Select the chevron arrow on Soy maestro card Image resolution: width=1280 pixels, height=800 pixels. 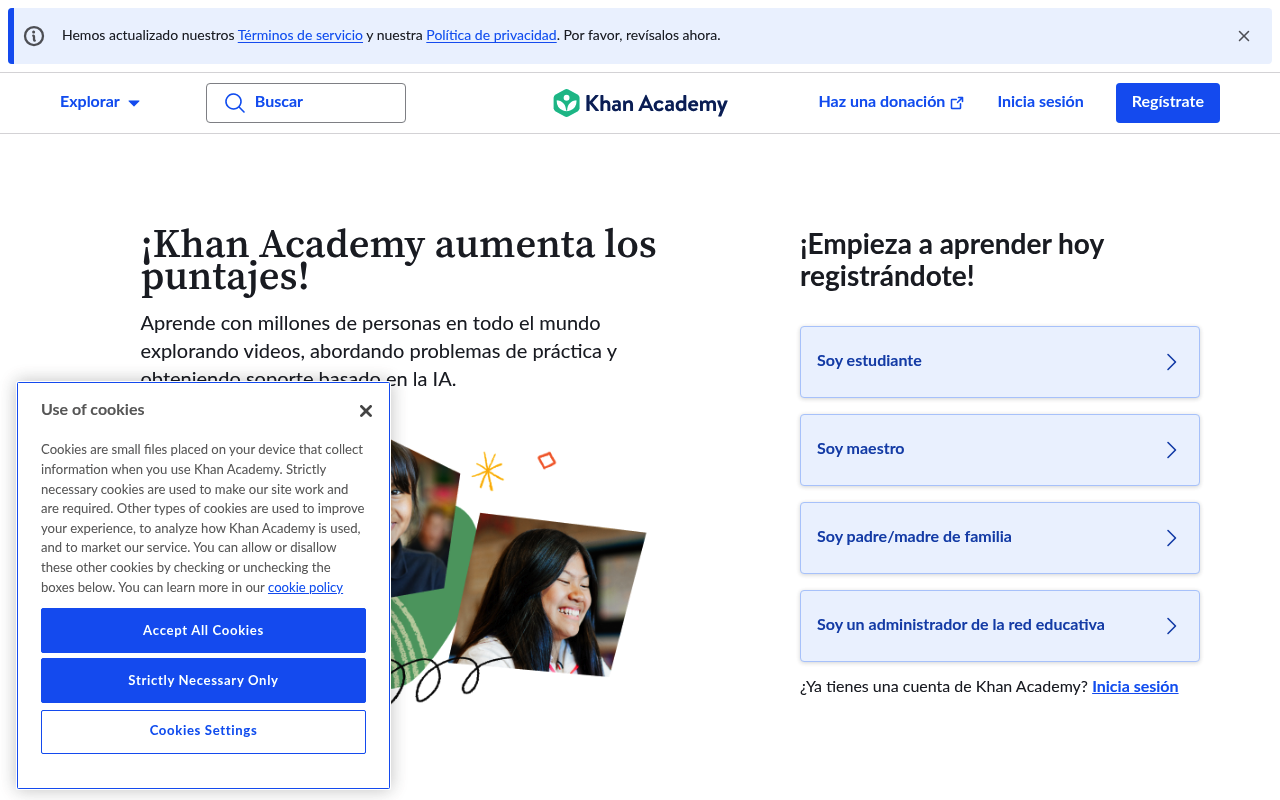click(1171, 449)
